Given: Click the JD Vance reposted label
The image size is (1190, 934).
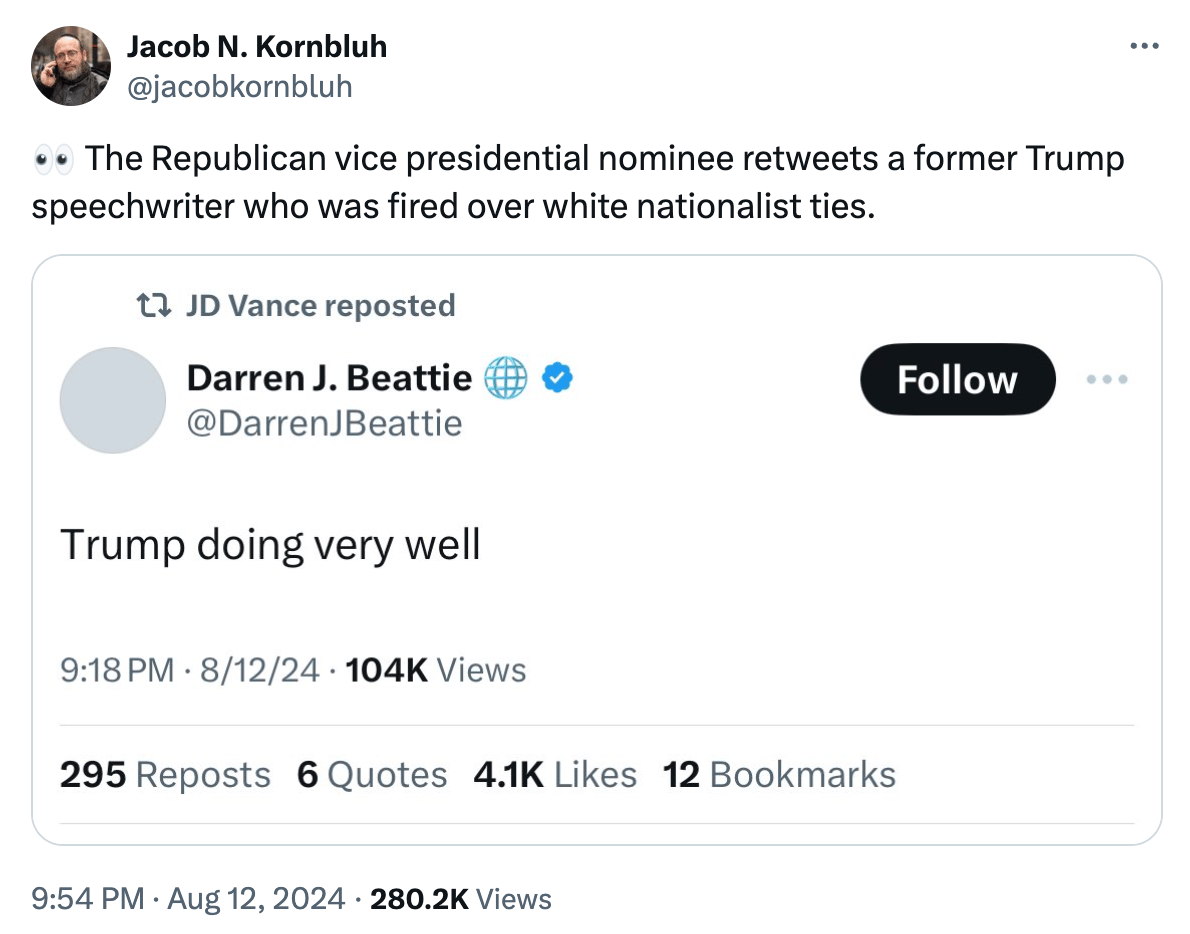Looking at the screenshot, I should pos(322,304).
